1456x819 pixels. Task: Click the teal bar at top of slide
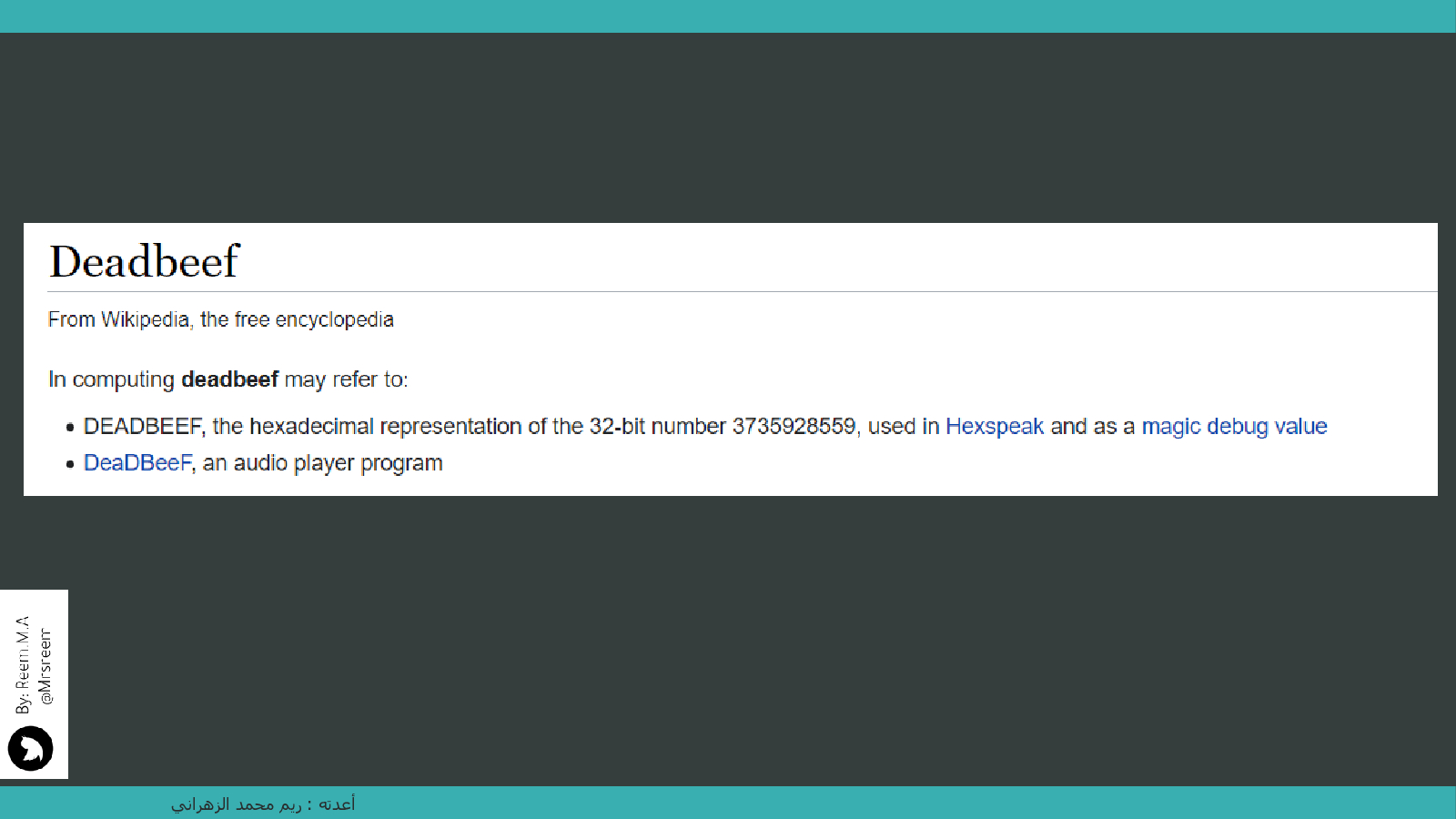(728, 16)
